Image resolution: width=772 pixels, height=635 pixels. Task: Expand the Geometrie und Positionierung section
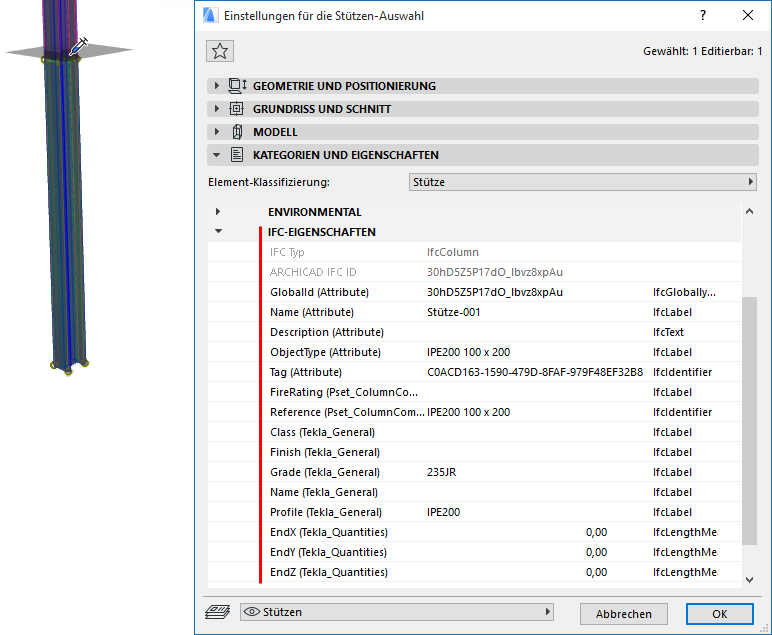pos(217,86)
